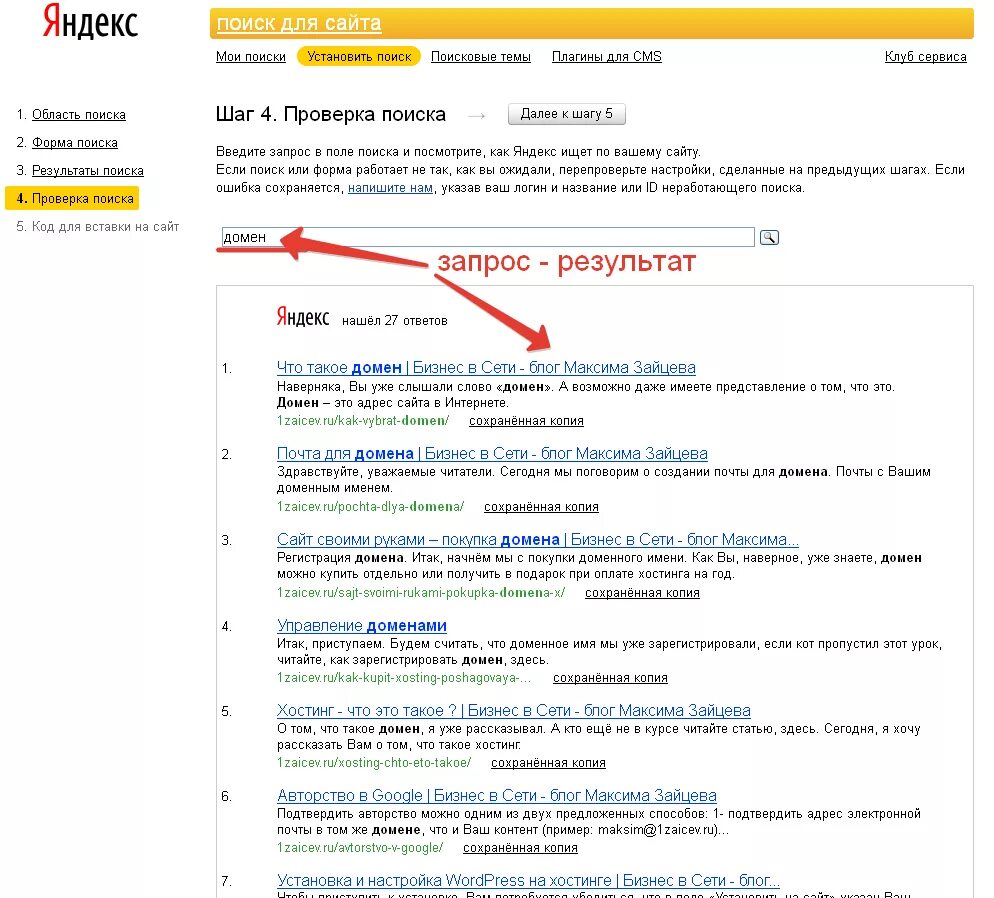Click the magnifier search button

(769, 238)
